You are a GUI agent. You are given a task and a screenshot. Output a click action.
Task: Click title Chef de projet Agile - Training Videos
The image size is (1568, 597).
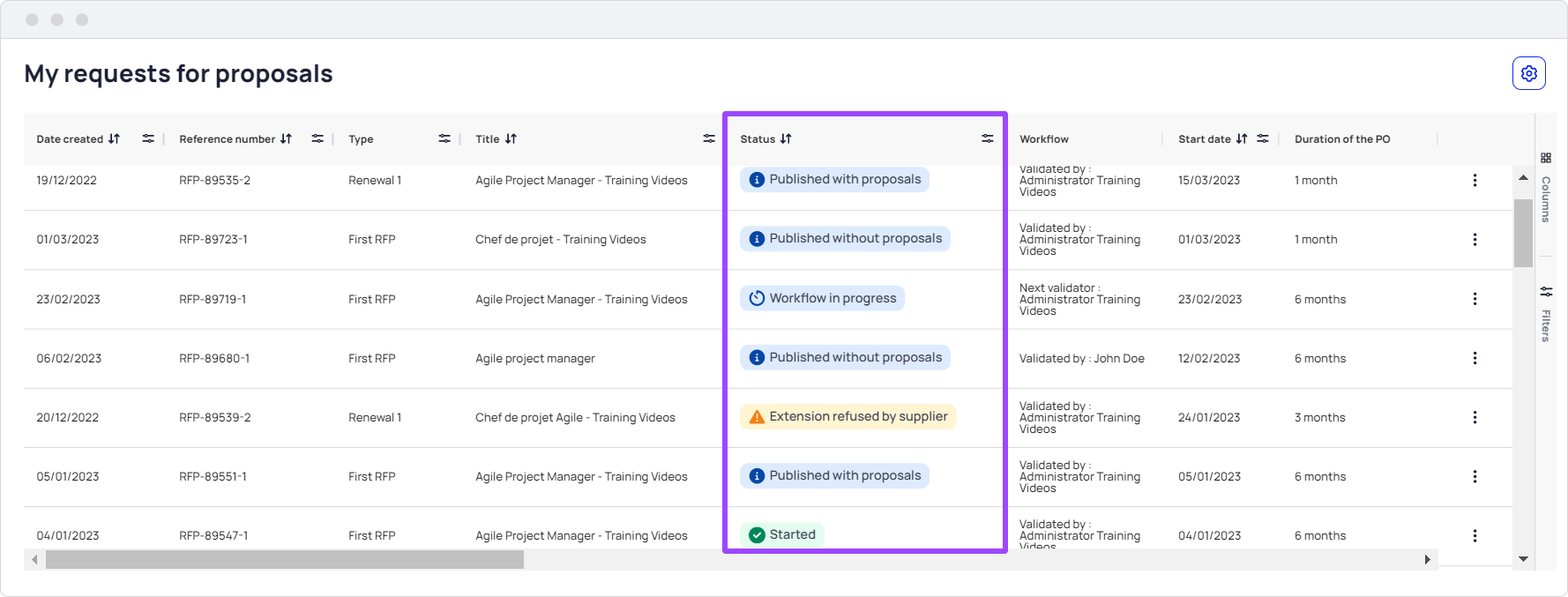click(x=575, y=418)
